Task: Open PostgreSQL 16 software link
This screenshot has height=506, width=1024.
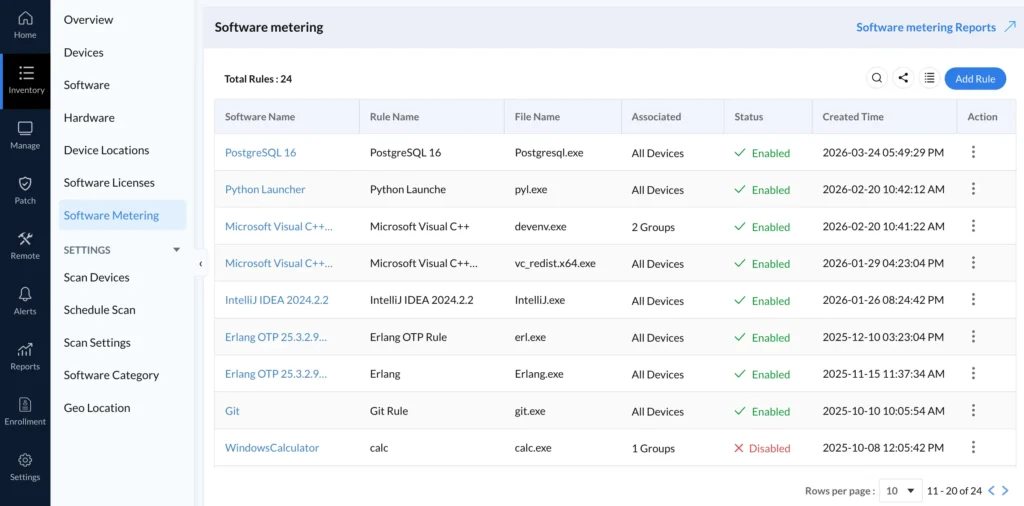Action: [261, 153]
